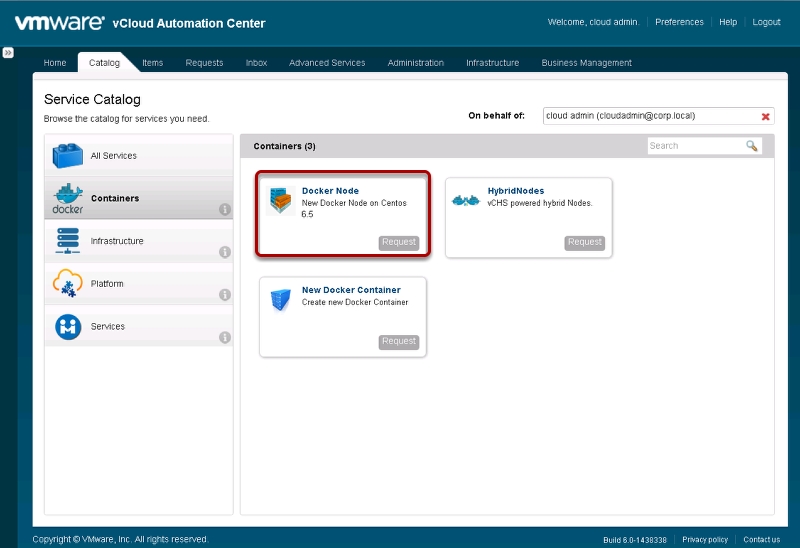Open the Administration tab
The image size is (800, 548).
coord(415,63)
